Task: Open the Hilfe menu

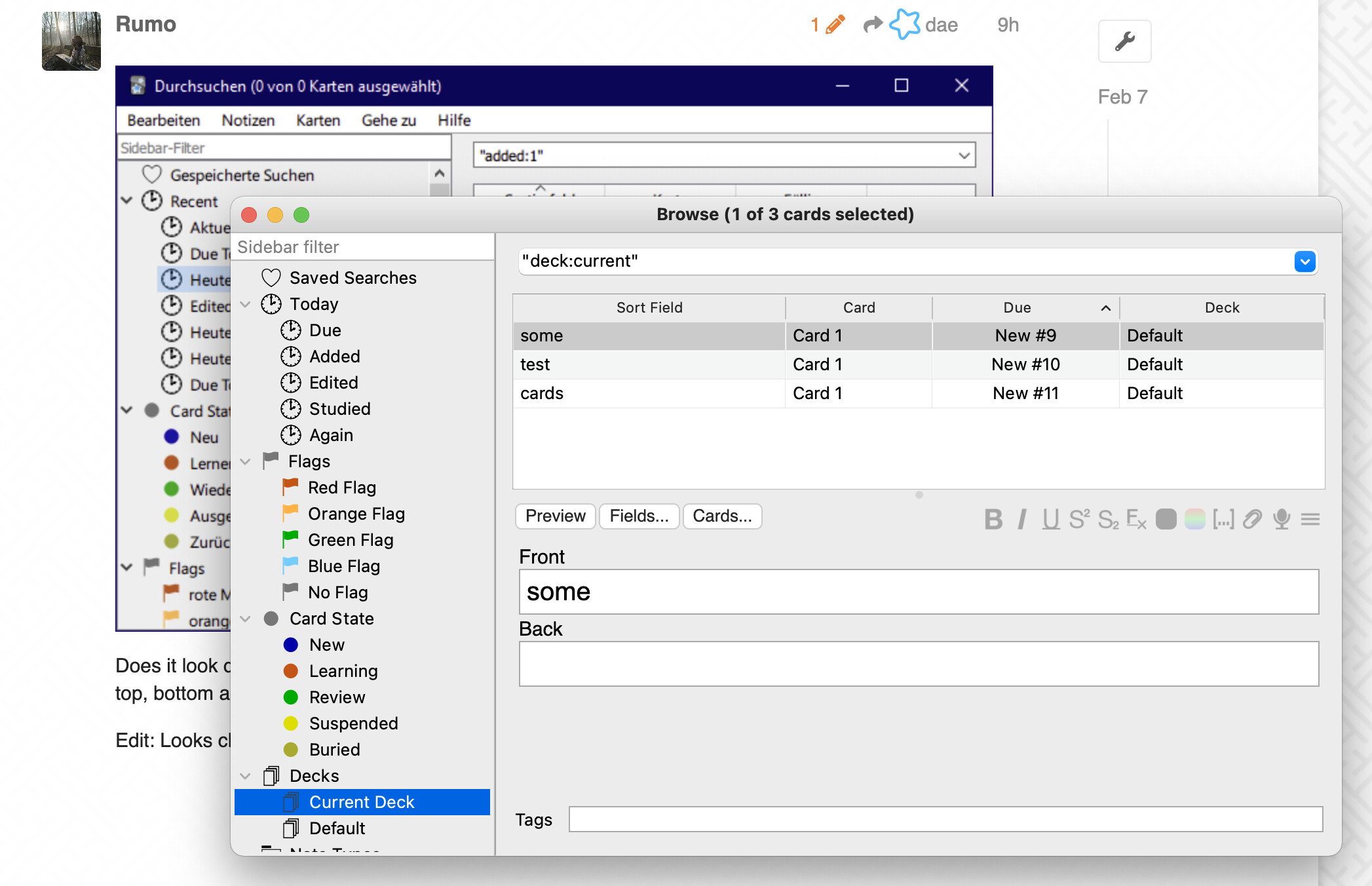Action: 454,121
